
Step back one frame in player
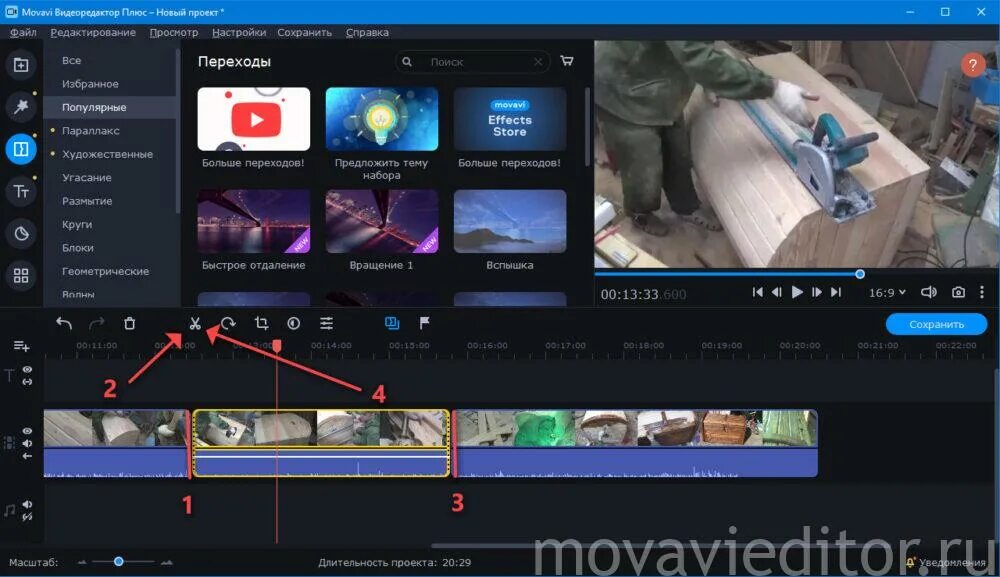(x=777, y=292)
